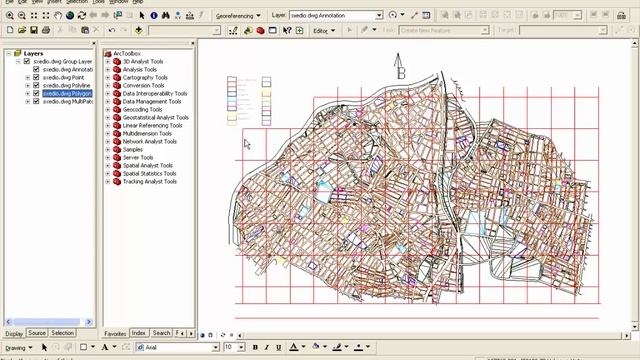The image size is (640, 360).
Task: Open the Find binoculars tool
Action: click(x=166, y=16)
